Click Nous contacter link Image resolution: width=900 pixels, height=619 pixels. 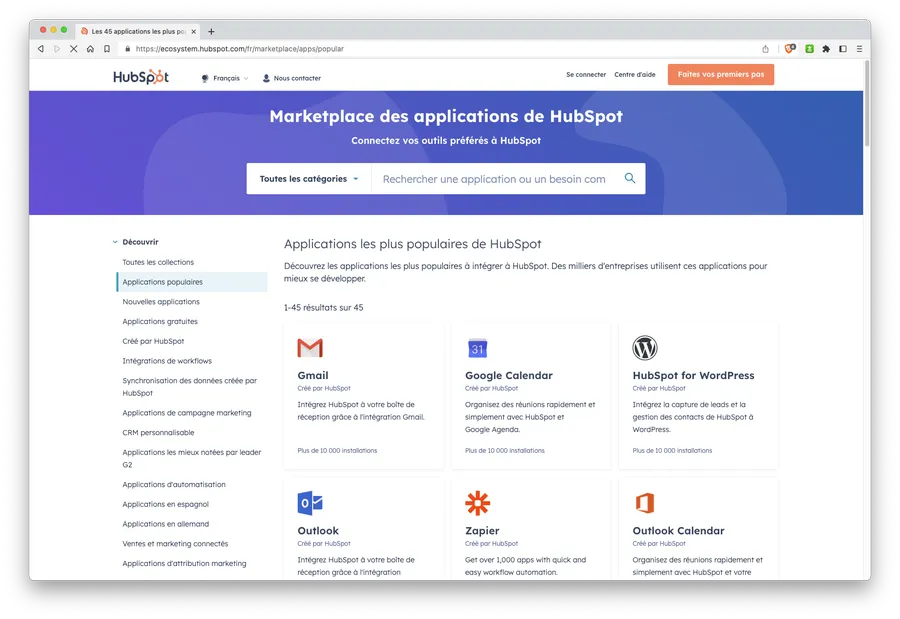coord(292,78)
